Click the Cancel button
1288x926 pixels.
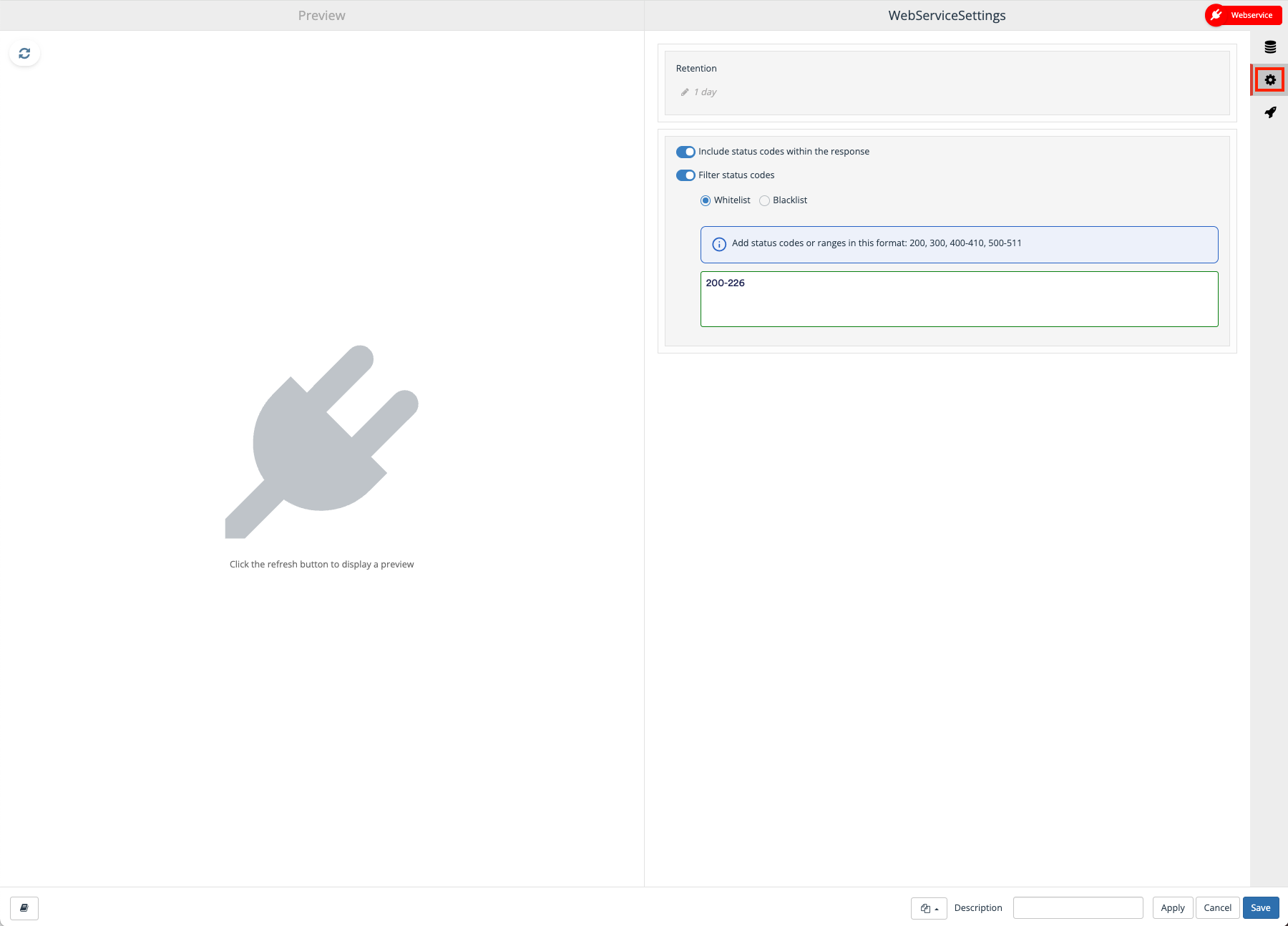tap(1217, 908)
